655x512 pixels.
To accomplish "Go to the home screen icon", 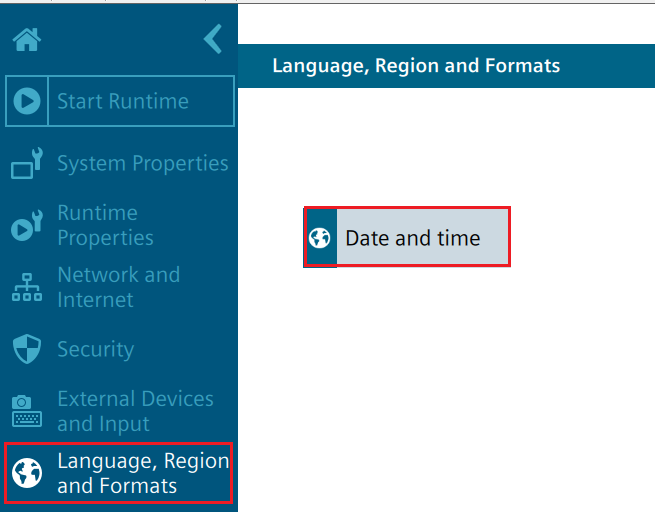I will [x=27, y=40].
